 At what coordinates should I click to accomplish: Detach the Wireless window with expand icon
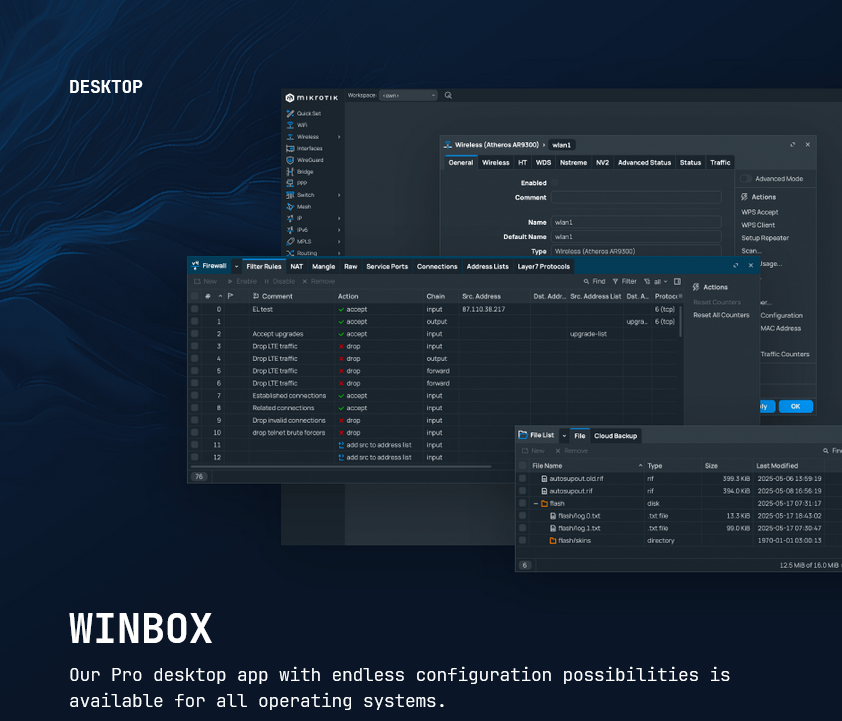(793, 145)
